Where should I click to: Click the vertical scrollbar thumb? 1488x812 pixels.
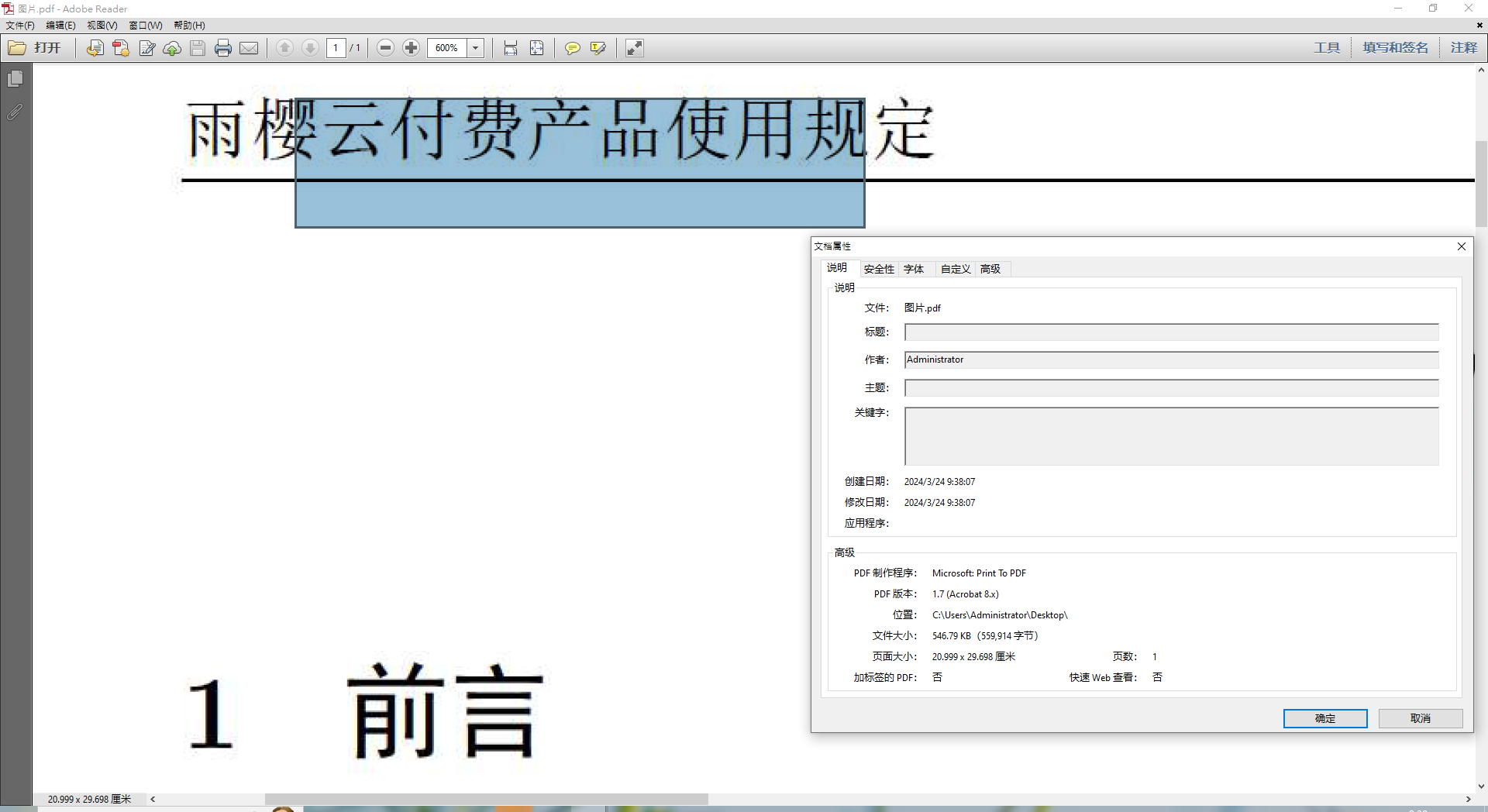click(x=1481, y=183)
